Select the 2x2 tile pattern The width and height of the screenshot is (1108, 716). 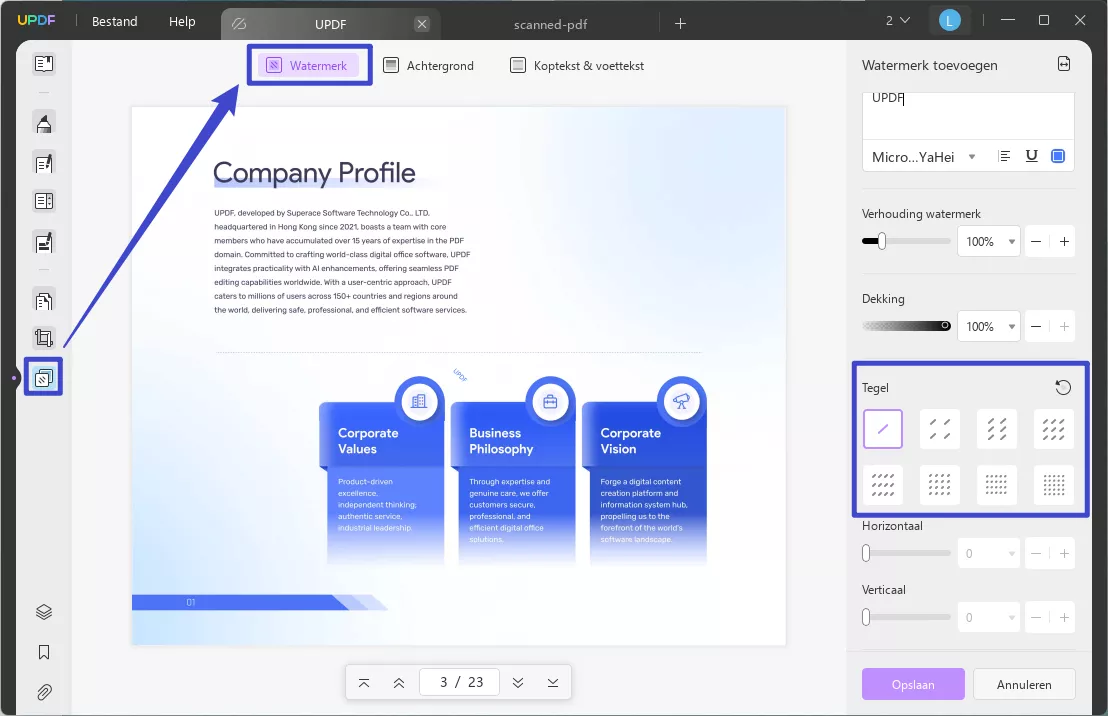point(940,429)
